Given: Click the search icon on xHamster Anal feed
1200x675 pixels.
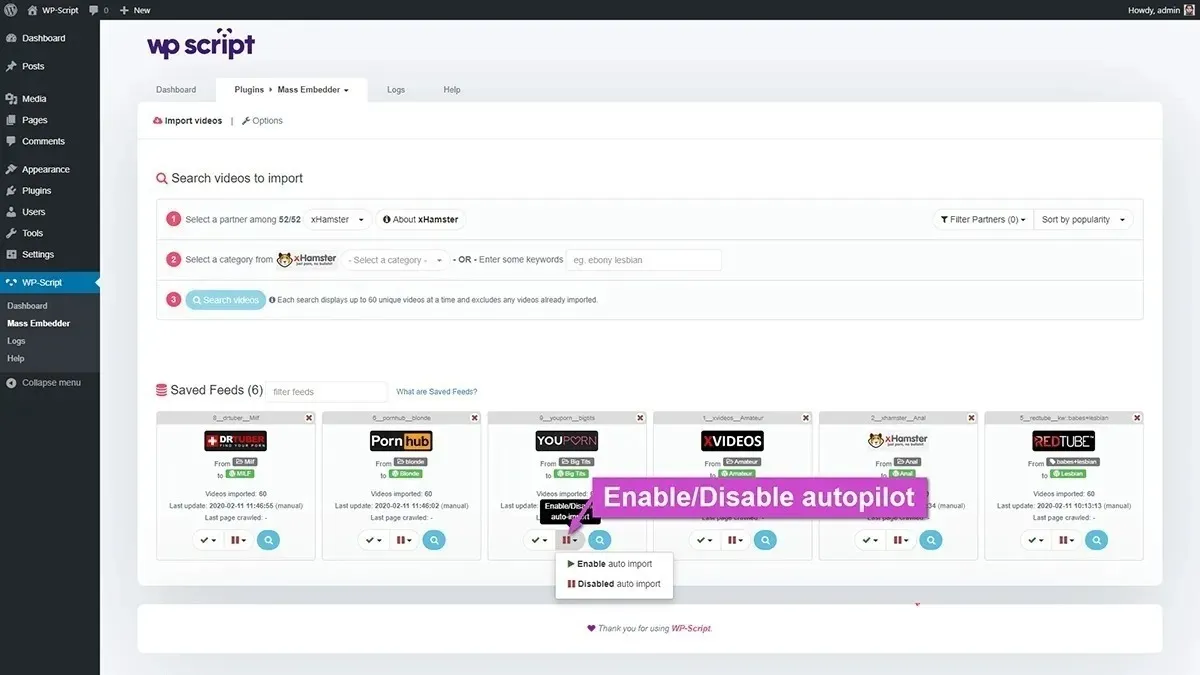Looking at the screenshot, I should tap(931, 540).
